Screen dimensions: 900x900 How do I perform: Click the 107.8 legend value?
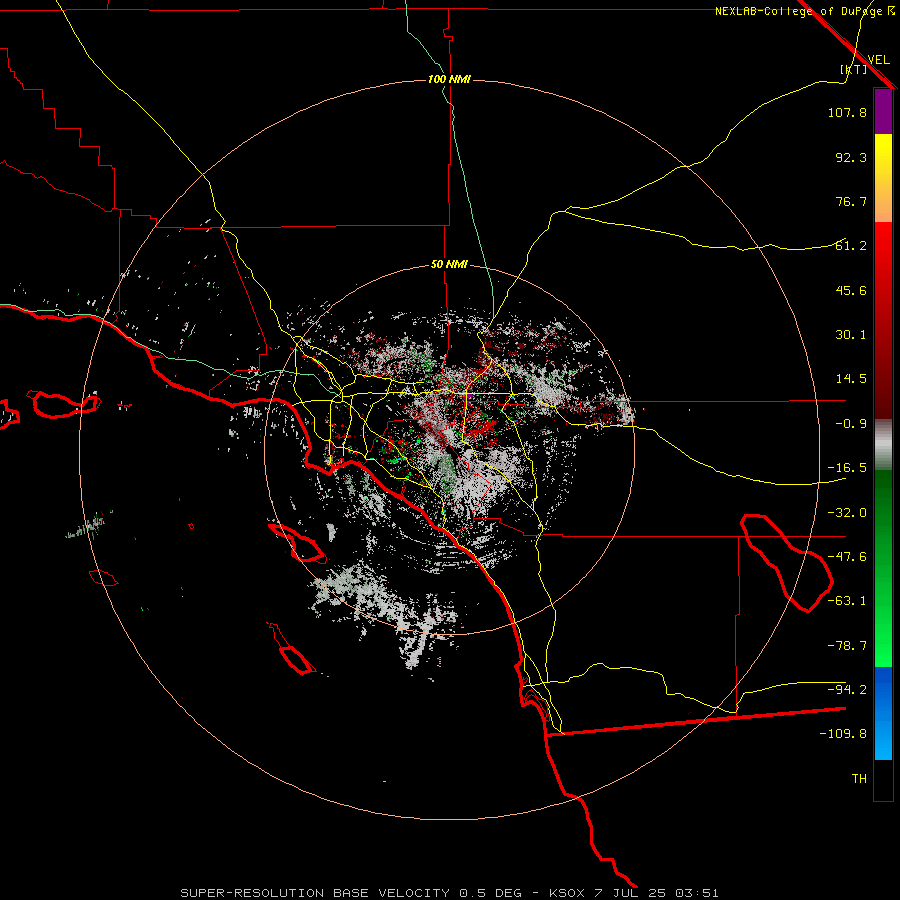(847, 112)
